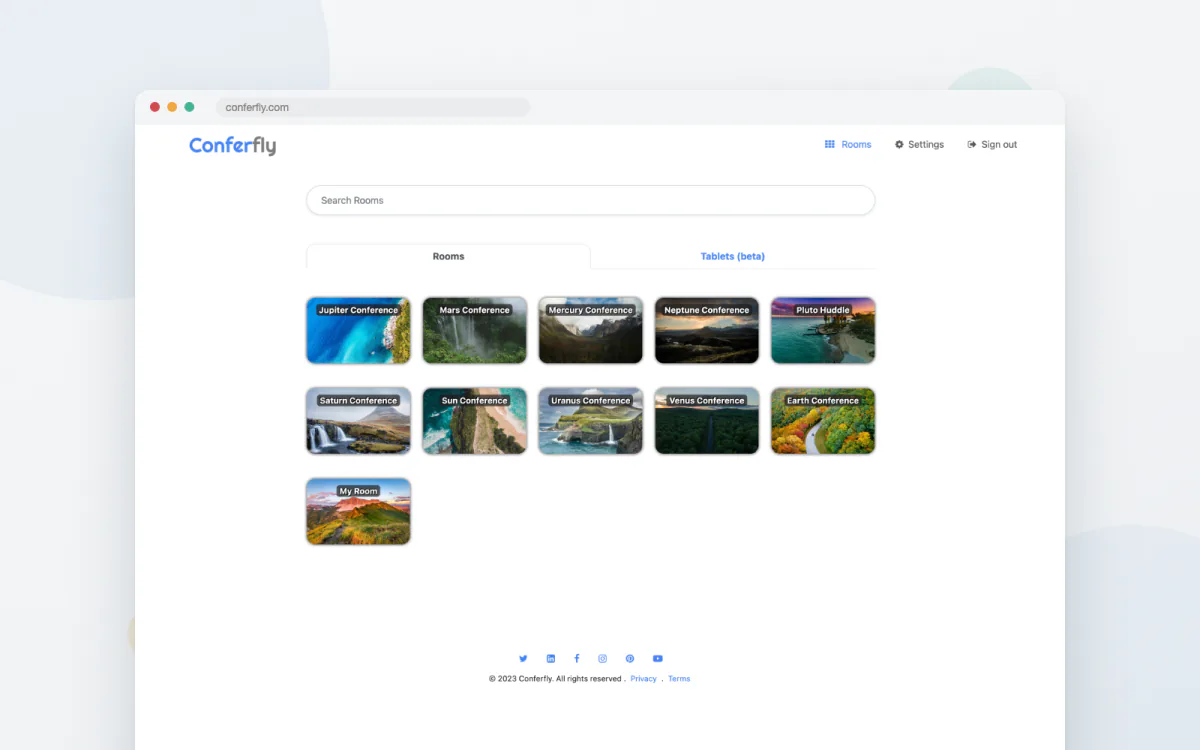Open the Instagram icon in footer
1200x750 pixels.
click(x=603, y=658)
